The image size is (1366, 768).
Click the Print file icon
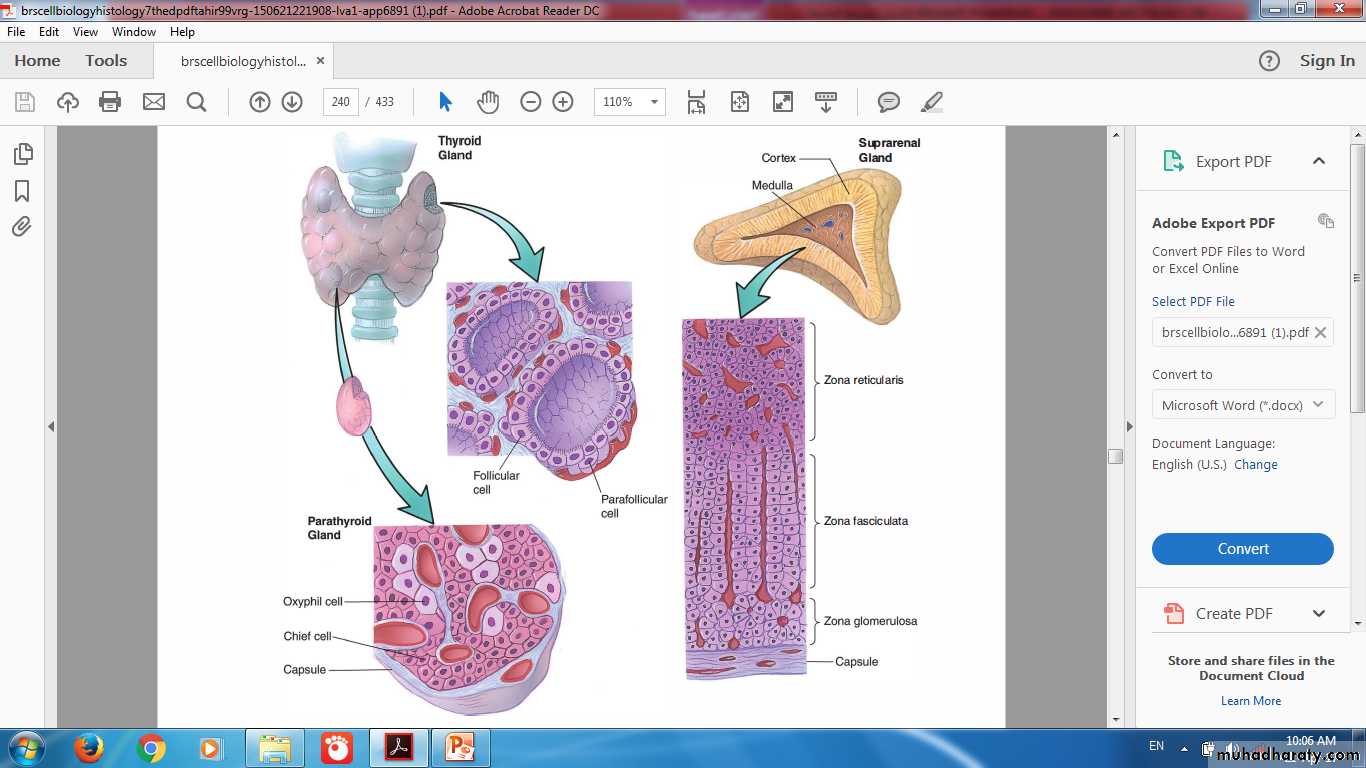coord(110,102)
